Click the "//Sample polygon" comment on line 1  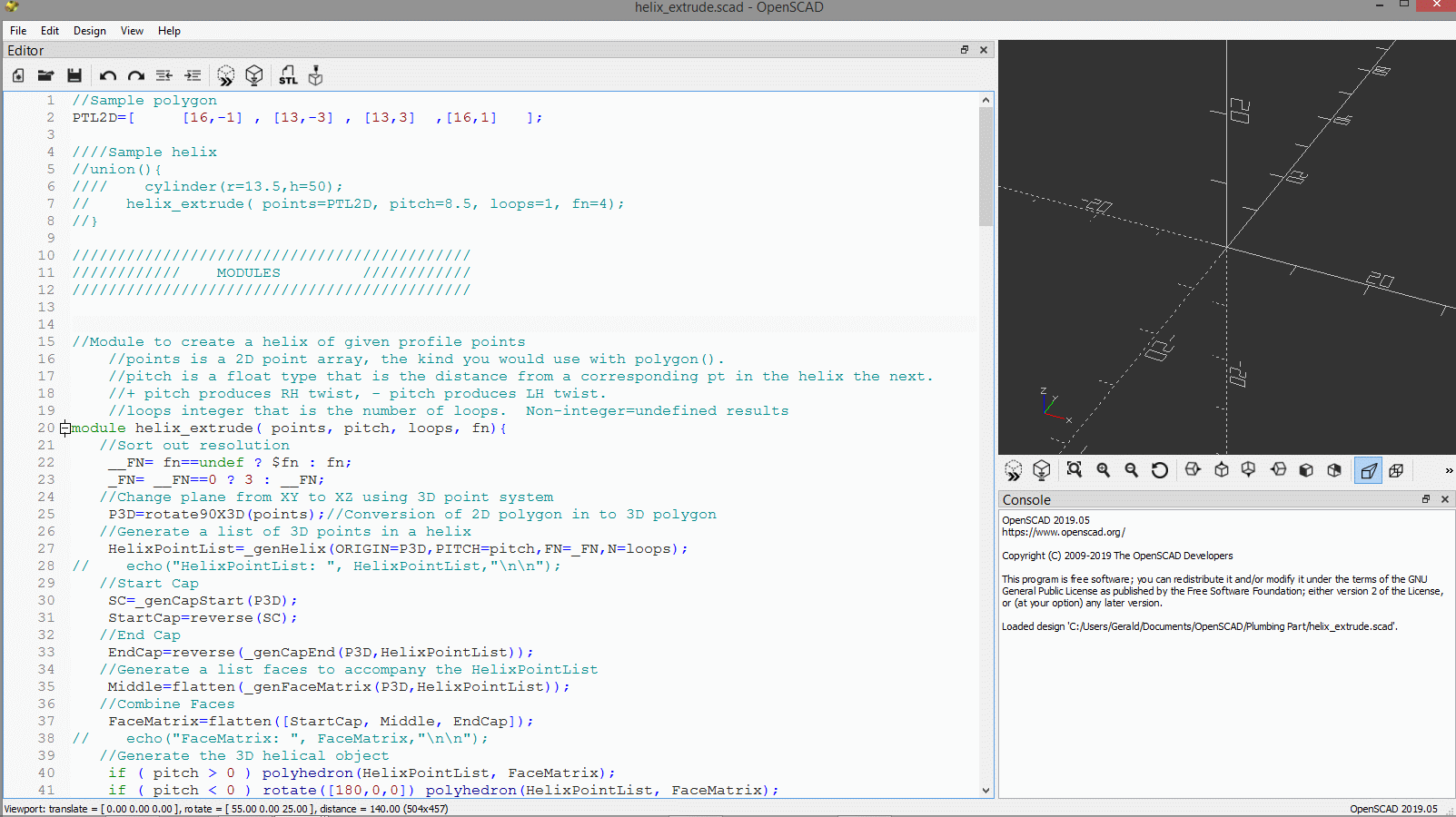click(144, 101)
